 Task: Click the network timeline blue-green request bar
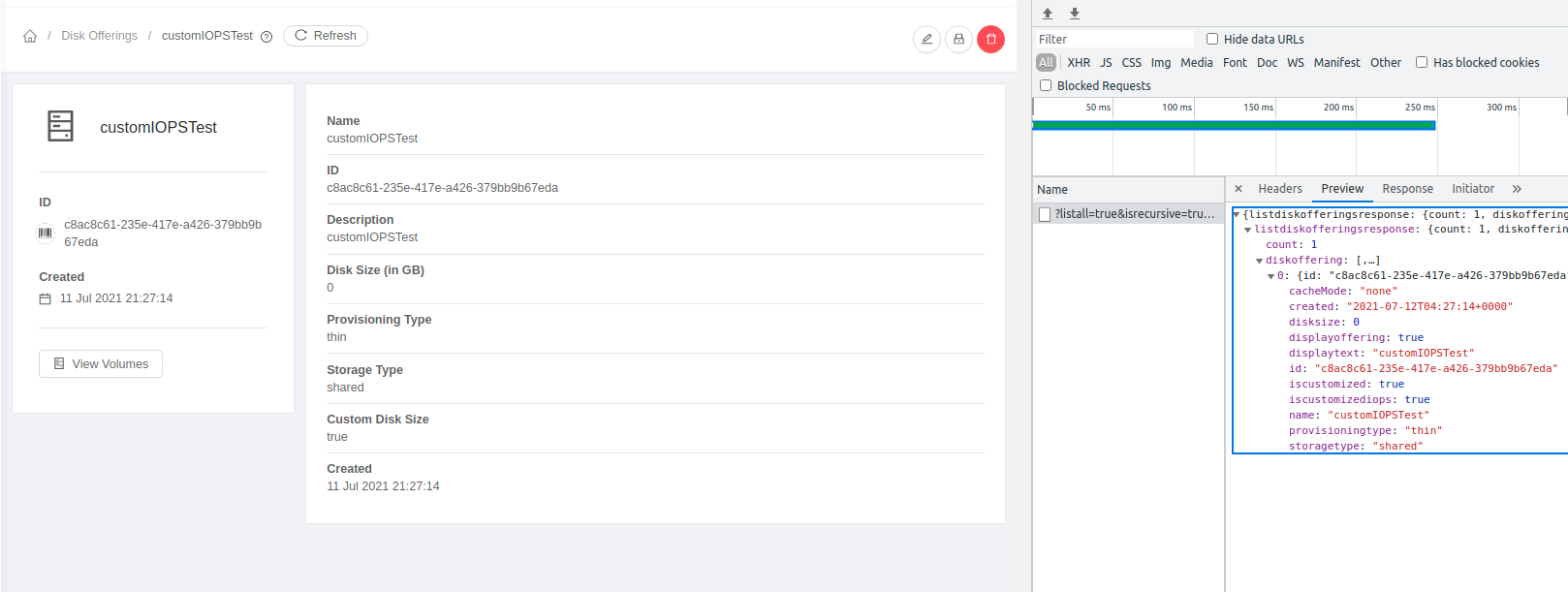point(1234,125)
